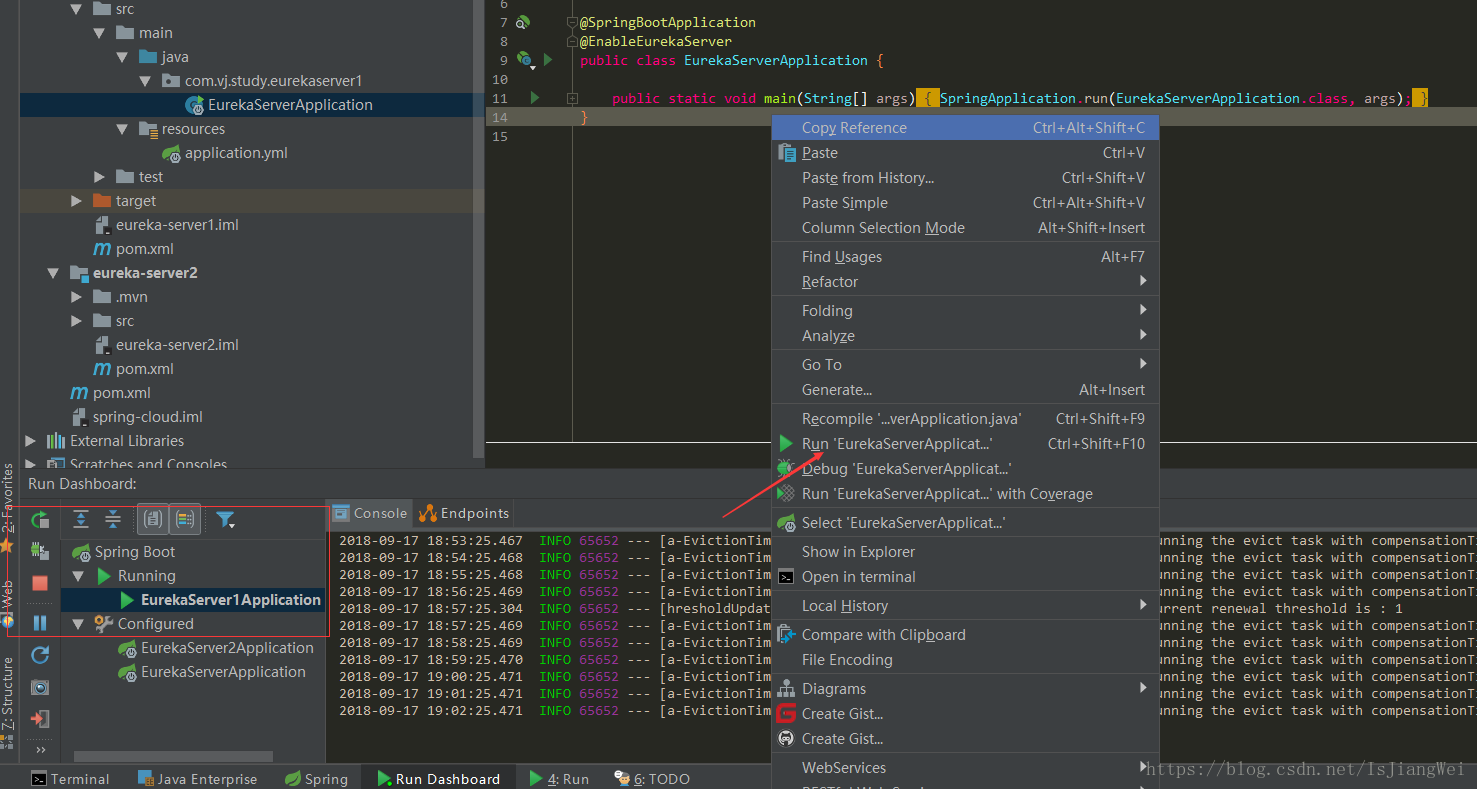1477x789 pixels.
Task: Collapse the eureka-server2 module node
Action: (53, 273)
